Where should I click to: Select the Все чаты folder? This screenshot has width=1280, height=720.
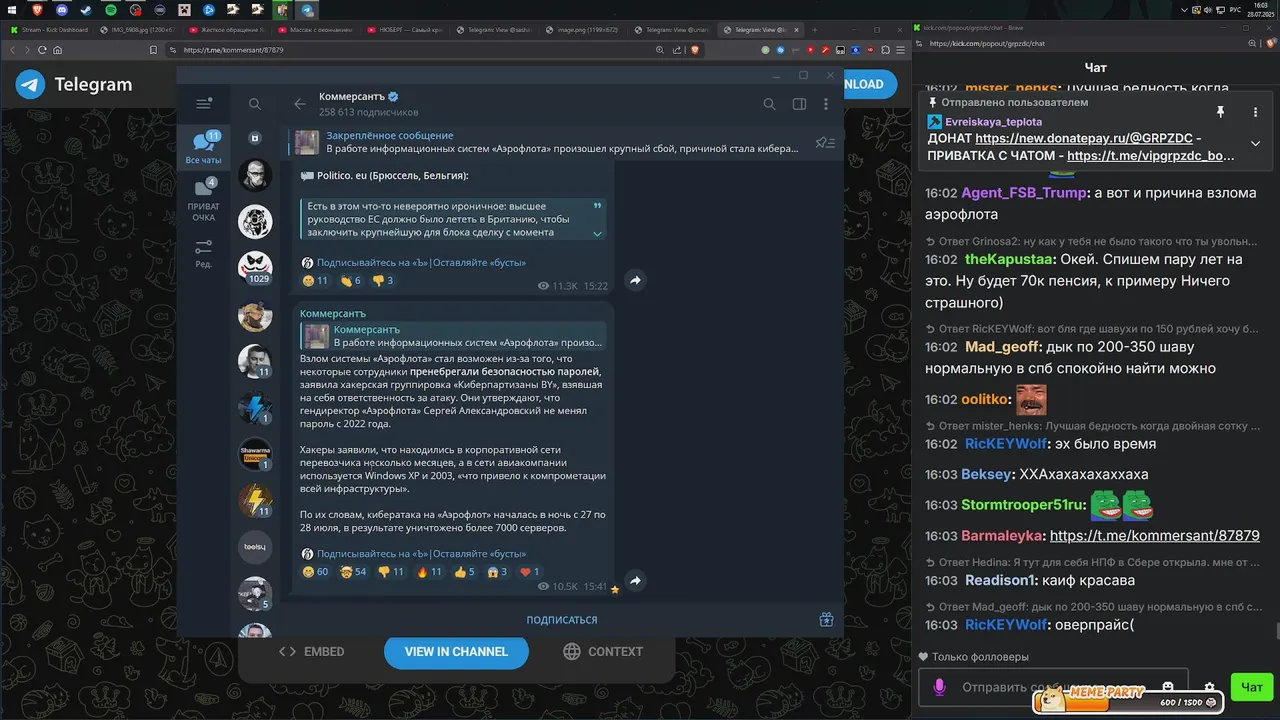[x=204, y=146]
